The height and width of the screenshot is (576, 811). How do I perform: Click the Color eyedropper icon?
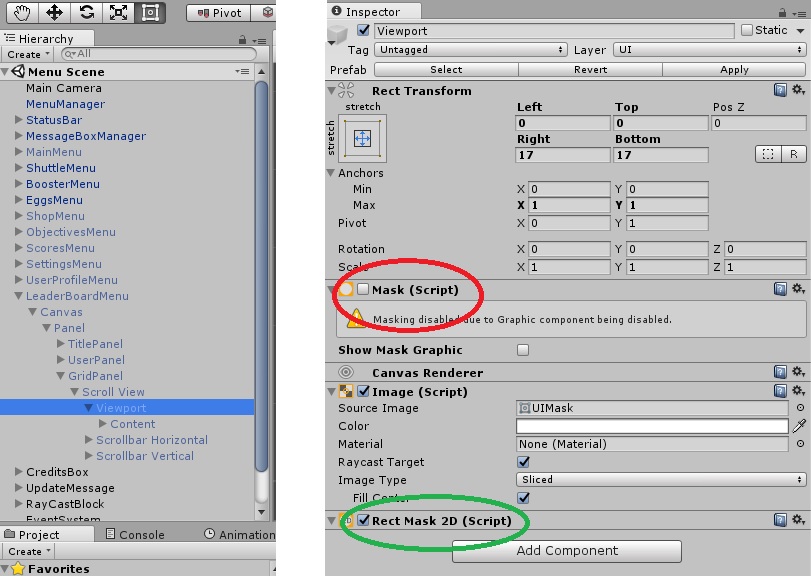point(799,426)
